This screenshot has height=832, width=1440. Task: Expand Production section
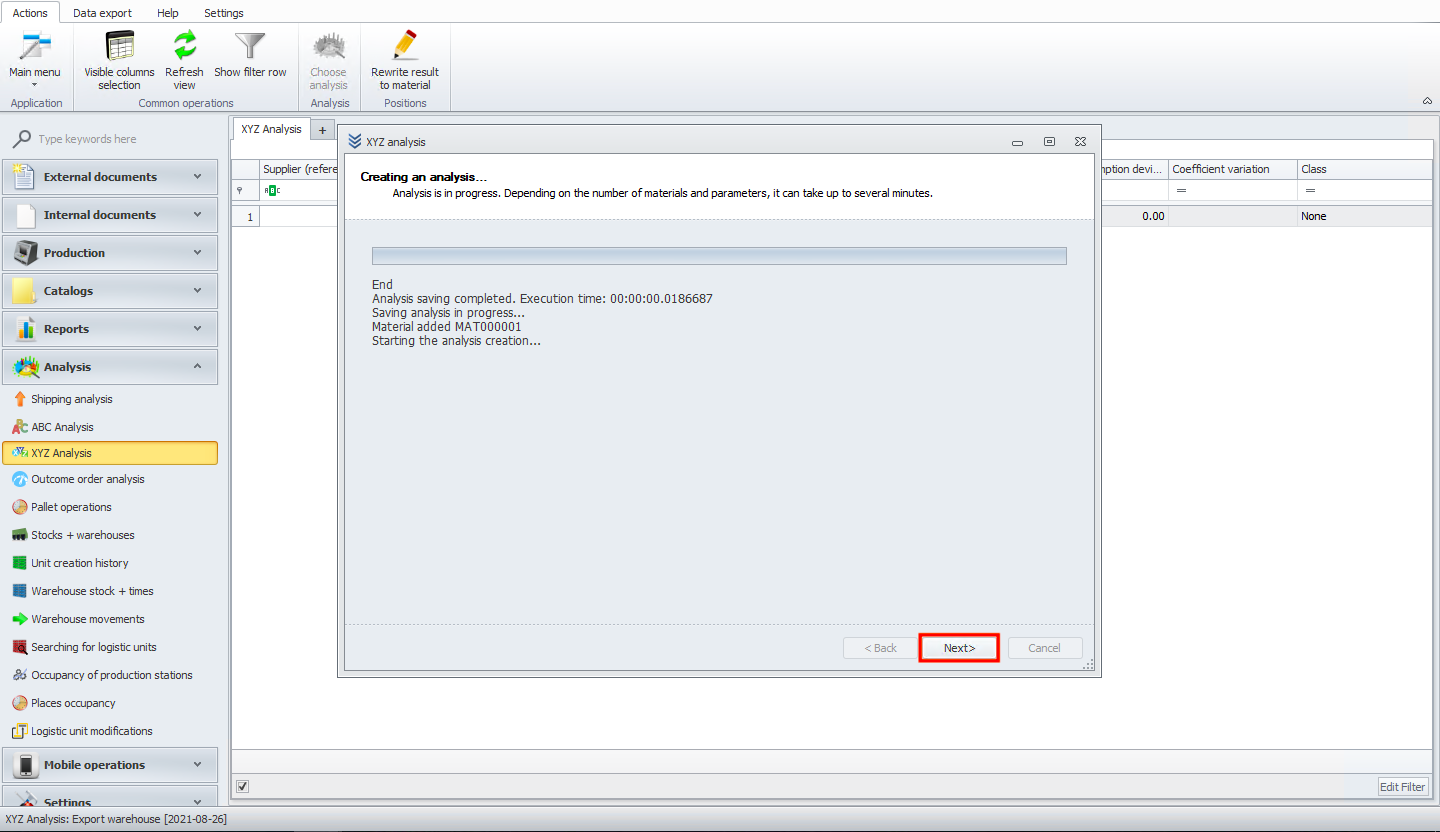pyautogui.click(x=110, y=253)
